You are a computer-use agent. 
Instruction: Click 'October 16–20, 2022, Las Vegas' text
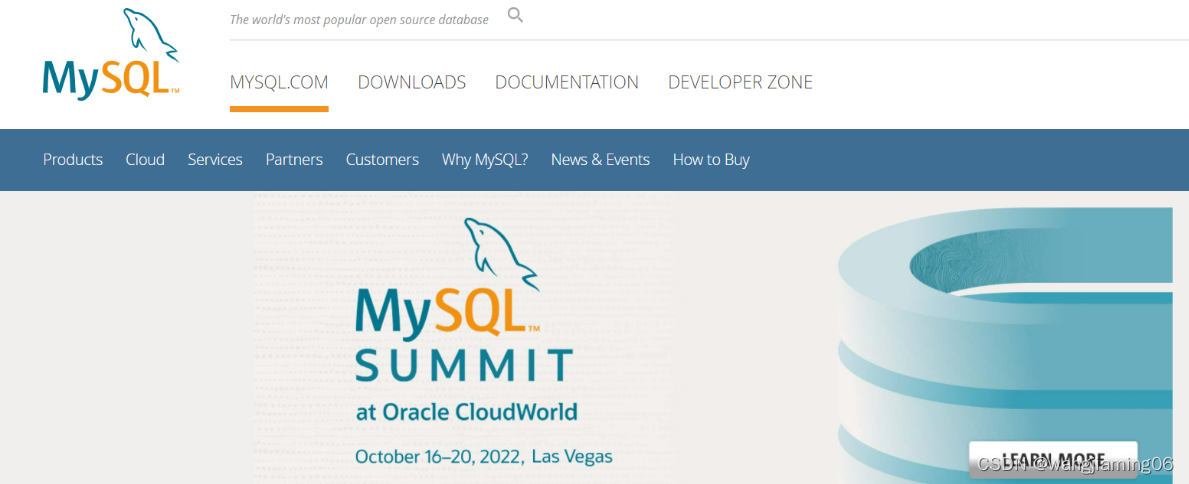tap(484, 457)
